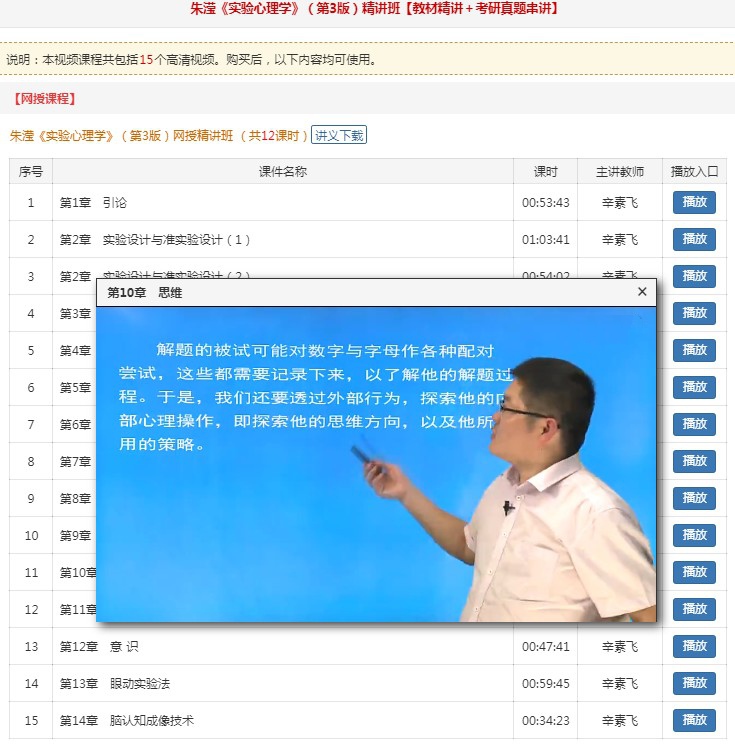This screenshot has height=752, width=735.
Task: Play the lesson in row 3
Action: coord(694,276)
